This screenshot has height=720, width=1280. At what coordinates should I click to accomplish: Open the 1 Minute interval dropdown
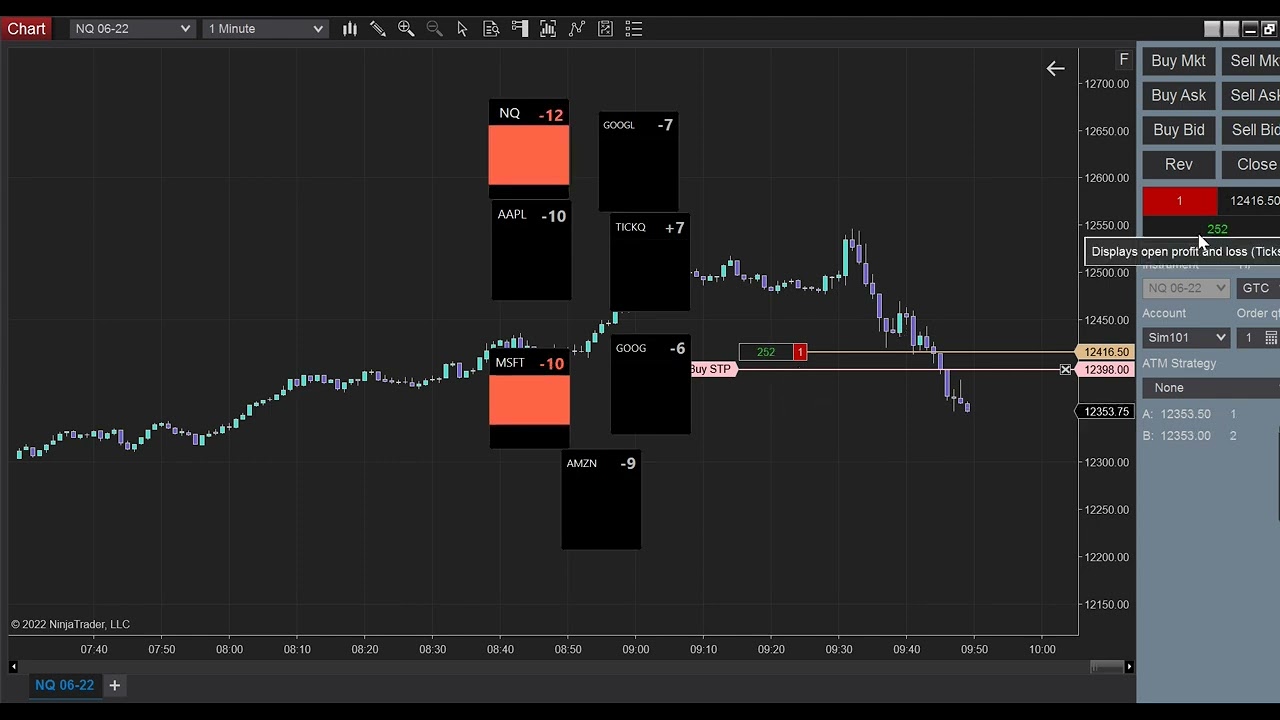pos(265,29)
